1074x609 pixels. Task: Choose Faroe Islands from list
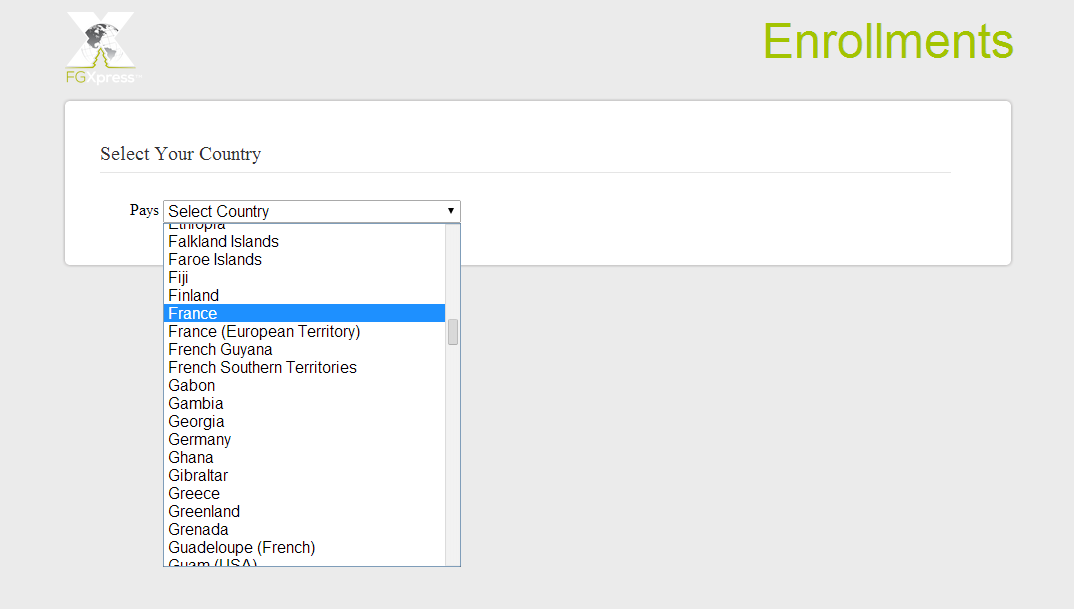point(304,259)
